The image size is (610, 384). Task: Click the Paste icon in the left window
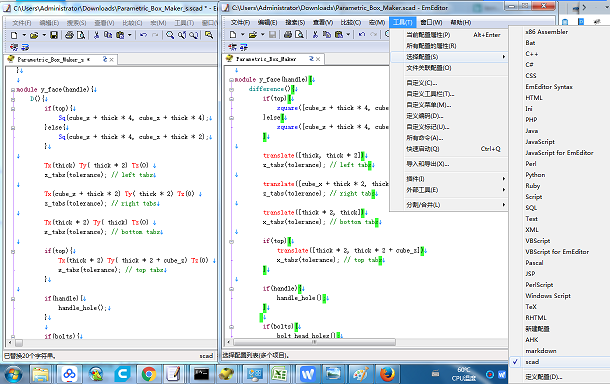120,35
